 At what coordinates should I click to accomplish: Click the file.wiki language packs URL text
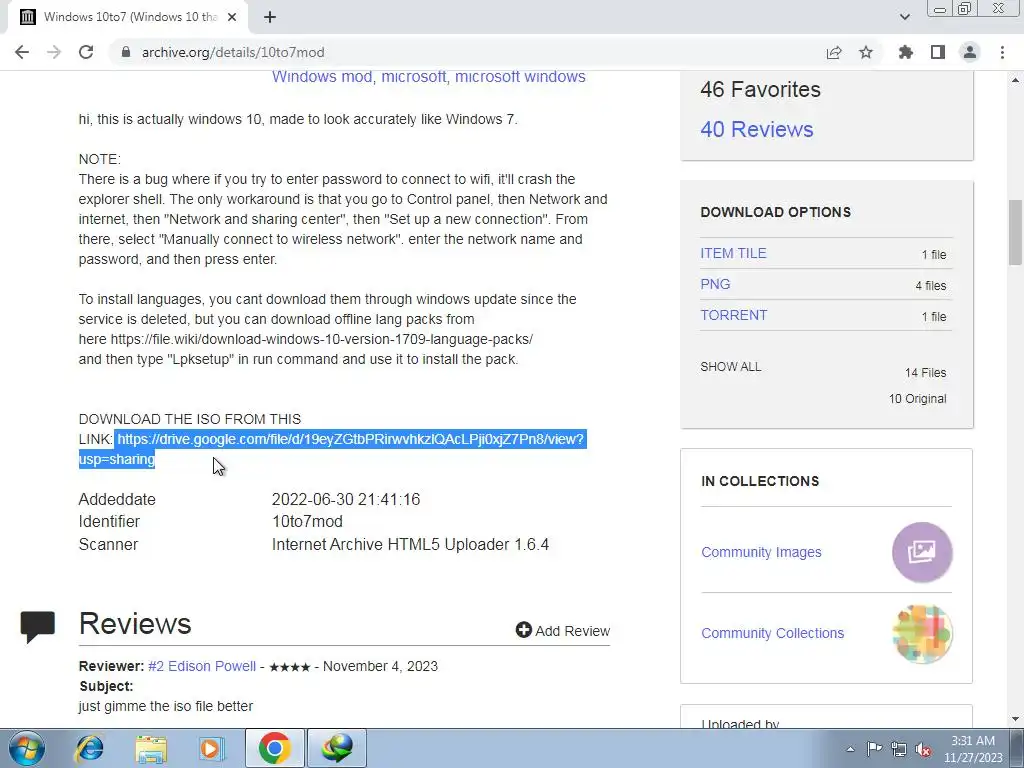click(x=321, y=340)
